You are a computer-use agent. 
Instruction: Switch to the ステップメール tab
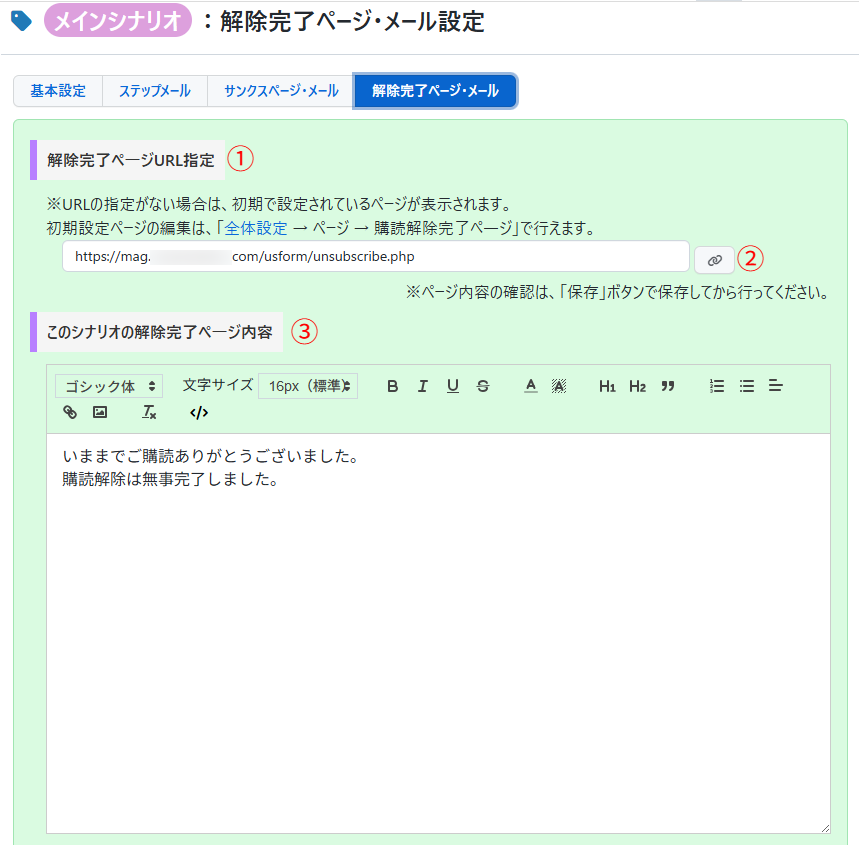pos(155,91)
